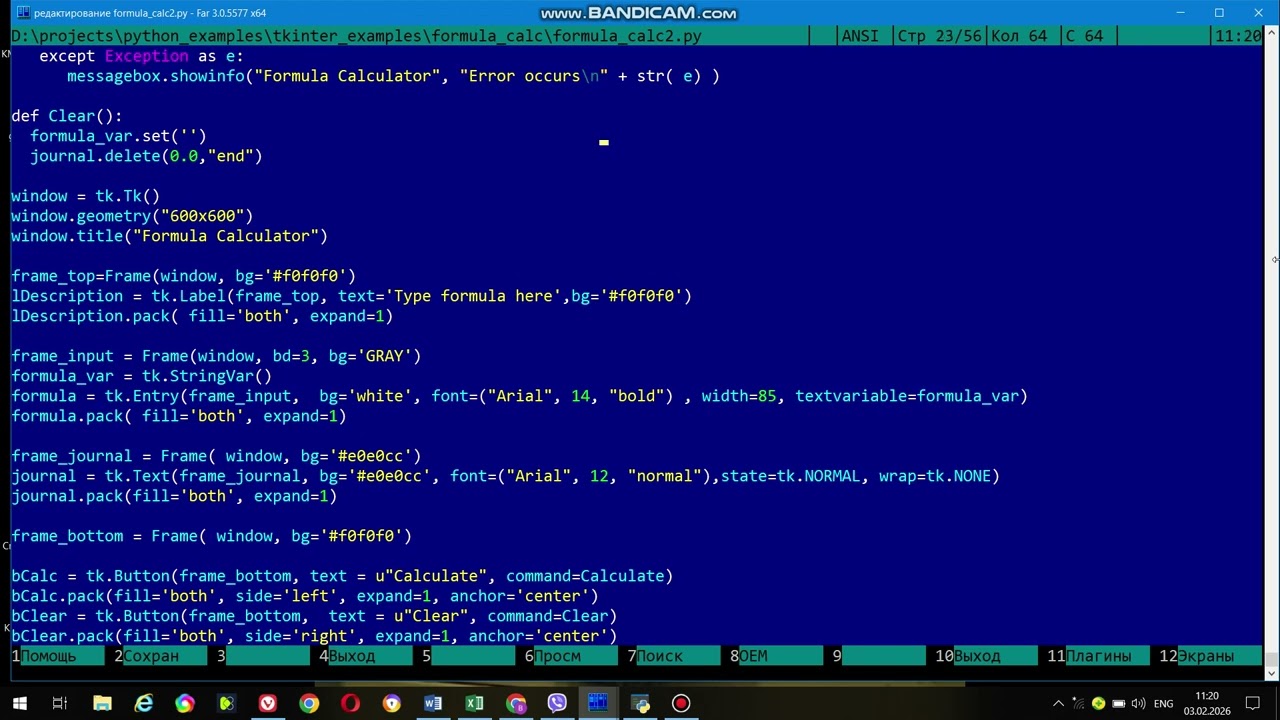Click the 8 OEM function key
Screen dimensions: 1280x720
(776, 656)
